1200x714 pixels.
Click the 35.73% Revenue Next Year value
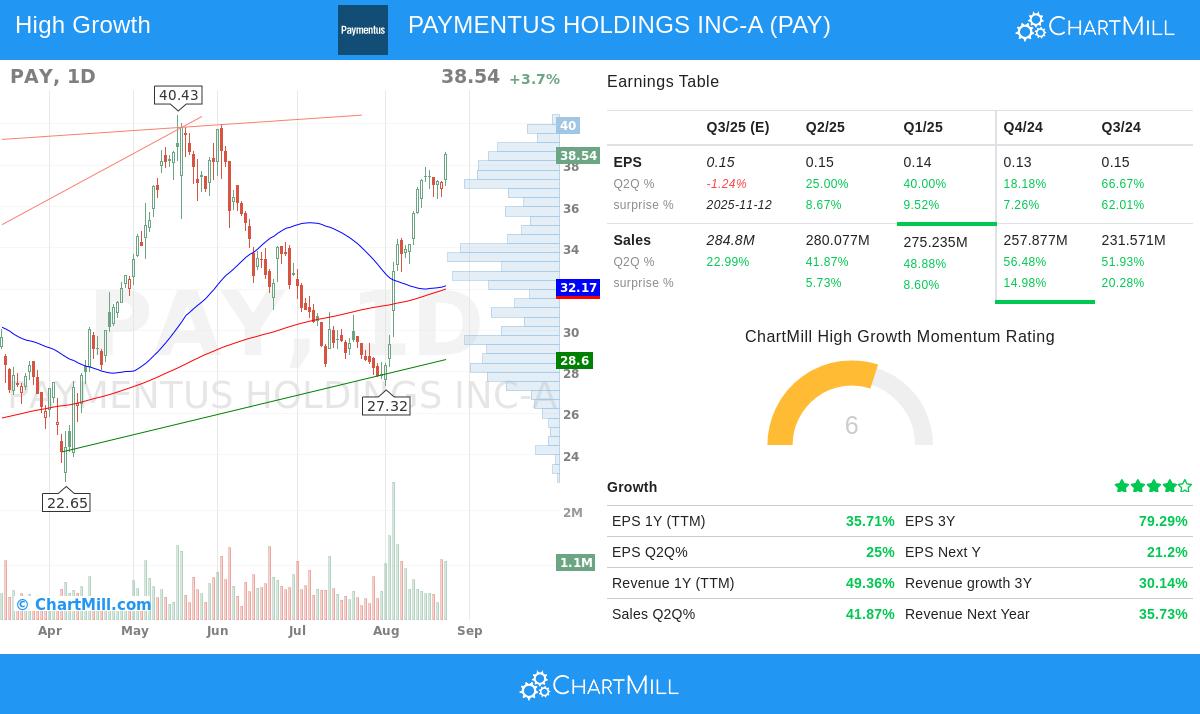click(x=1163, y=614)
